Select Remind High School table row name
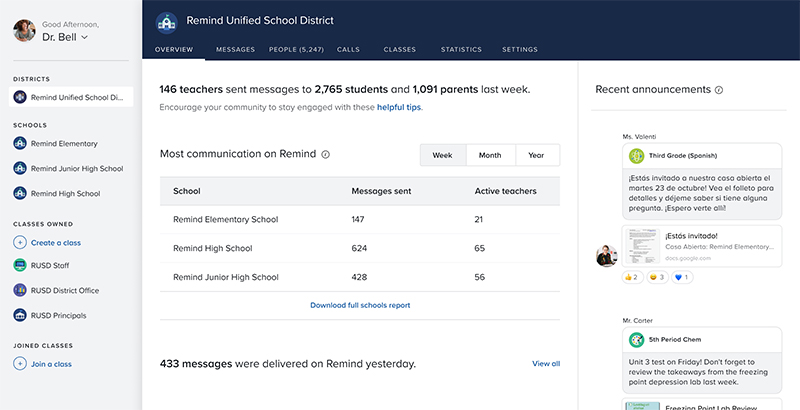Image resolution: width=800 pixels, height=410 pixels. click(213, 248)
